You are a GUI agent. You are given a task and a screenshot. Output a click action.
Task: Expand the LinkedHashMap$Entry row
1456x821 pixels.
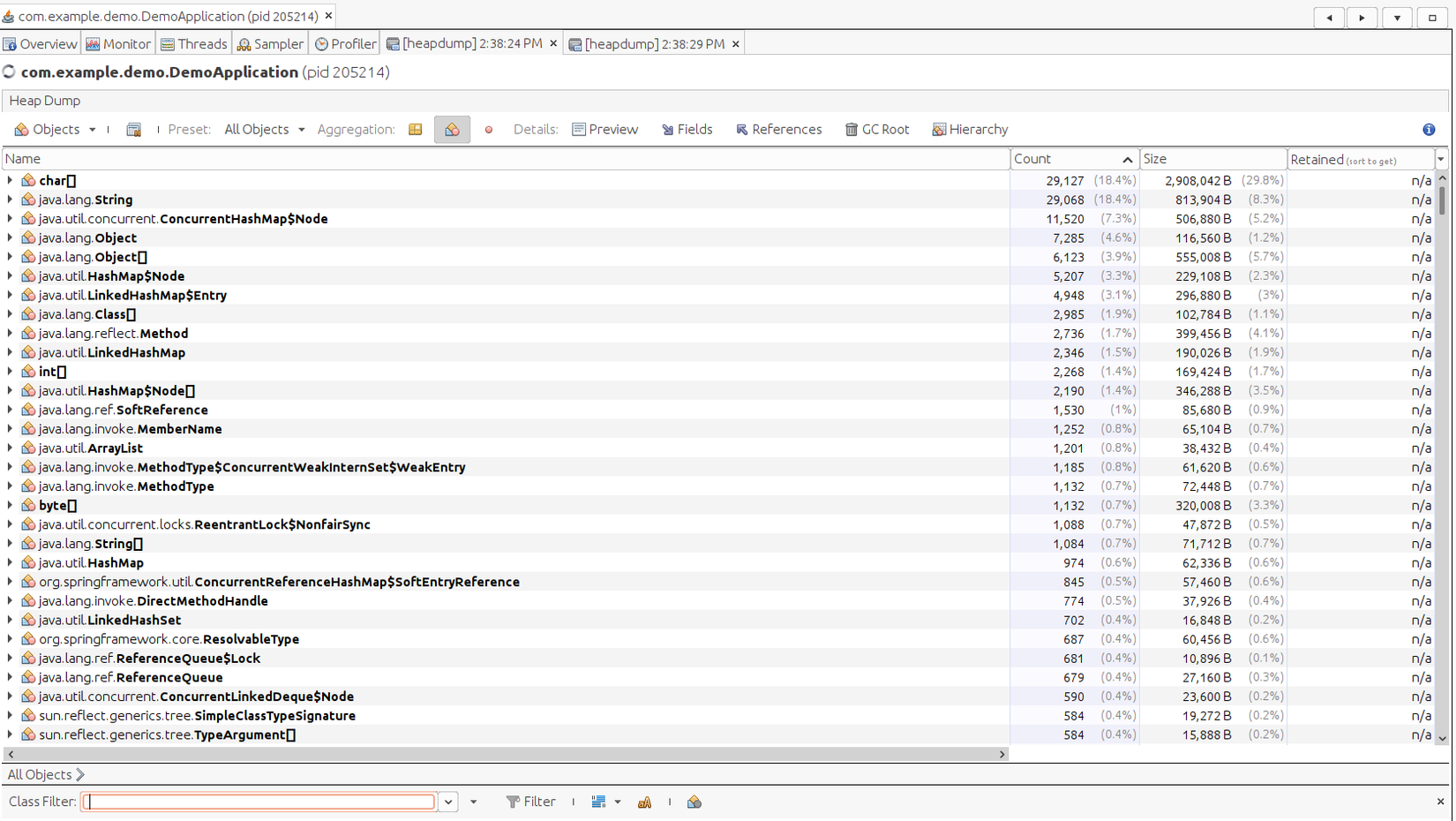tap(10, 296)
